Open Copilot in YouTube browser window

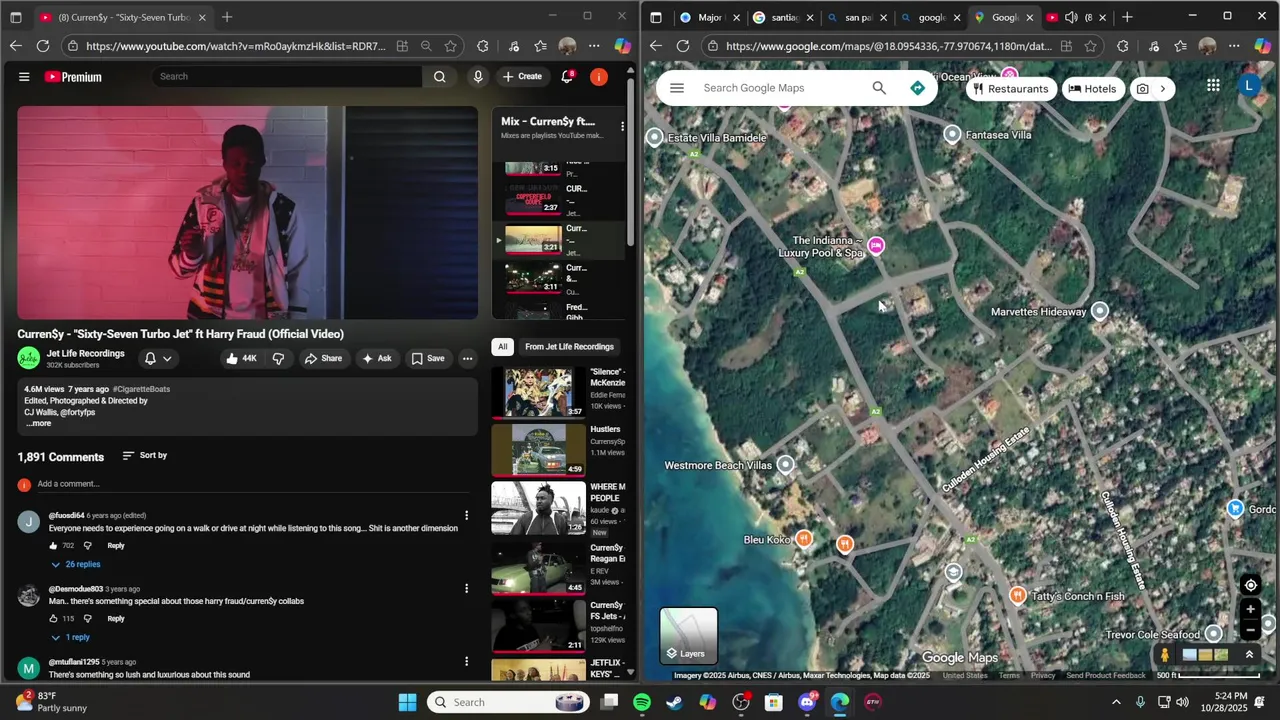622,46
